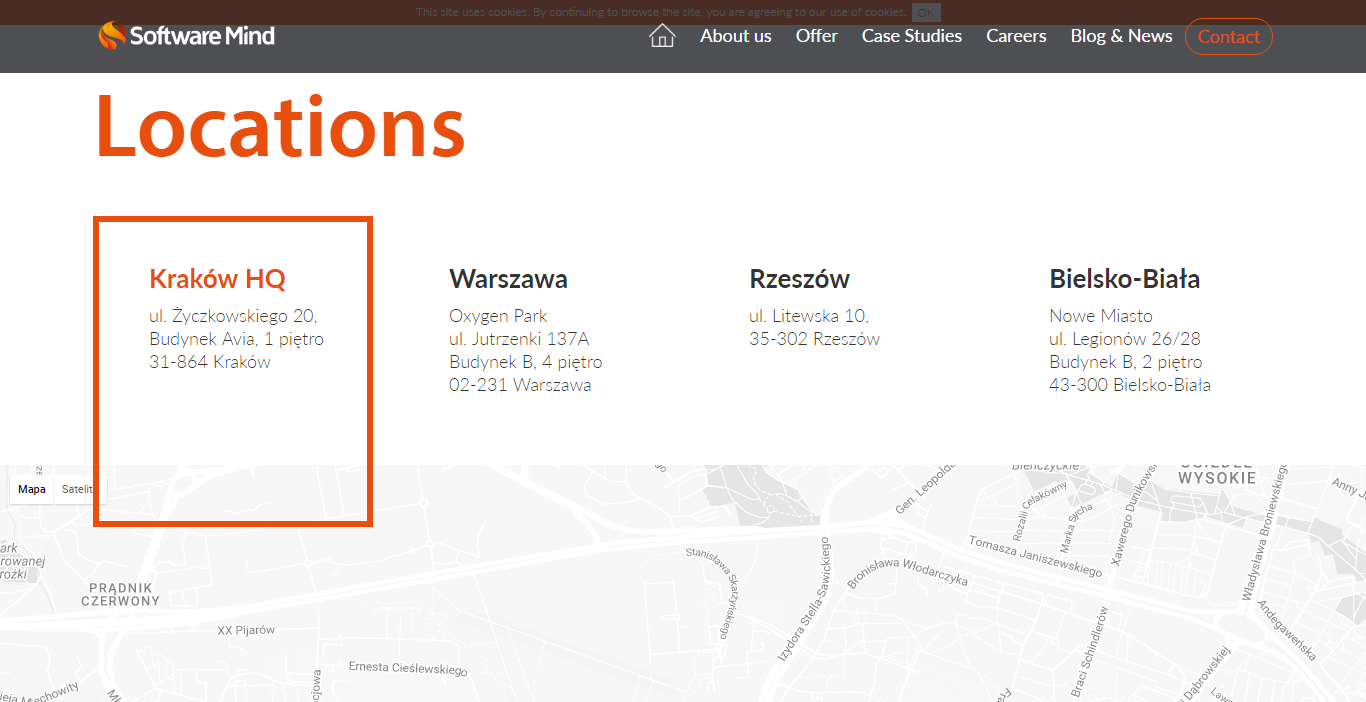Navigate to Case Studies
The image size is (1366, 702).
click(x=912, y=36)
